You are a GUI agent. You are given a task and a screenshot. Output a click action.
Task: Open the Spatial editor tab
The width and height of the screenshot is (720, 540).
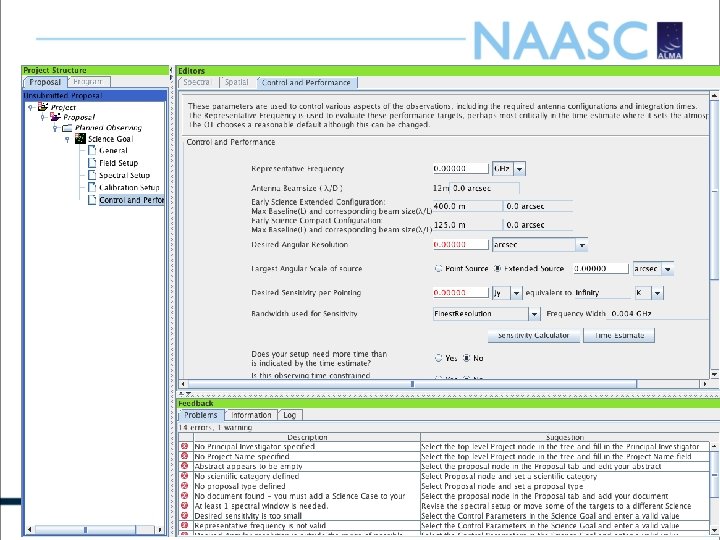pos(237,82)
